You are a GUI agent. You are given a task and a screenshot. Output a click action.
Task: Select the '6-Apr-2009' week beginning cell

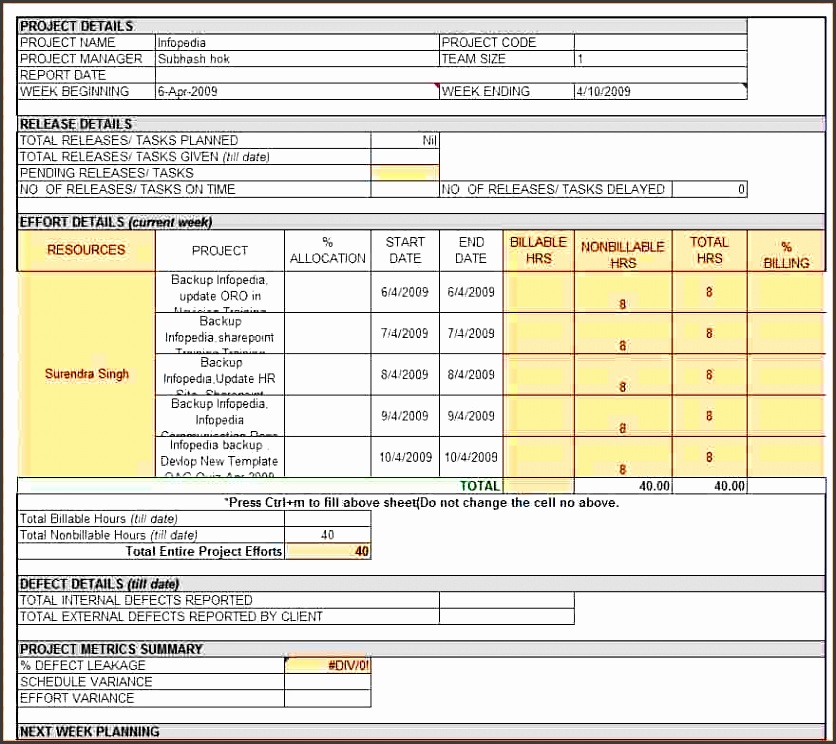(x=297, y=91)
